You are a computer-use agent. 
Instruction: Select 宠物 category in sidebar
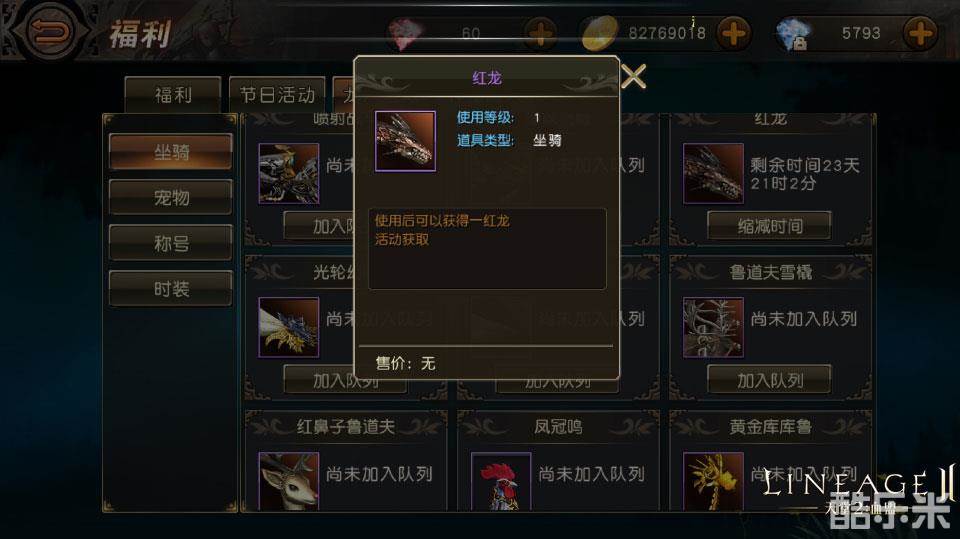pos(171,197)
